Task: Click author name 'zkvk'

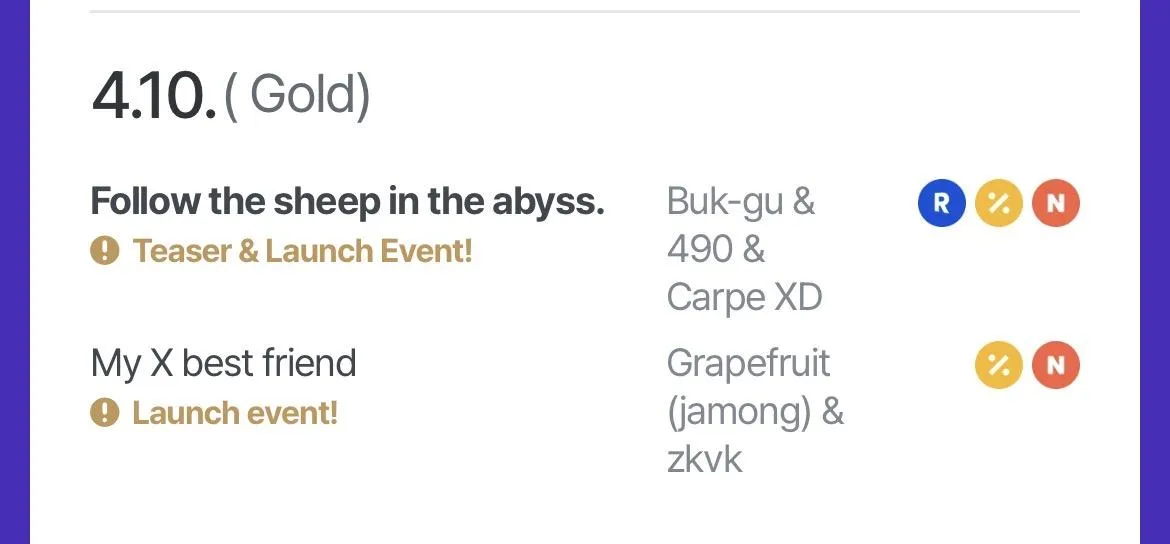Action: pos(704,460)
